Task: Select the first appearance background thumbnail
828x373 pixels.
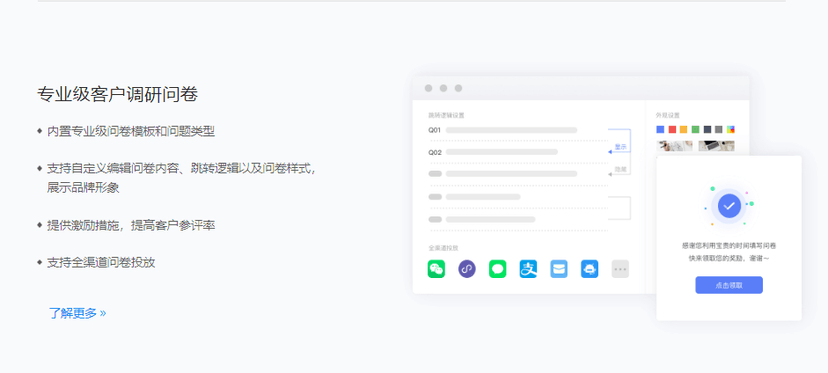Action: [x=674, y=146]
